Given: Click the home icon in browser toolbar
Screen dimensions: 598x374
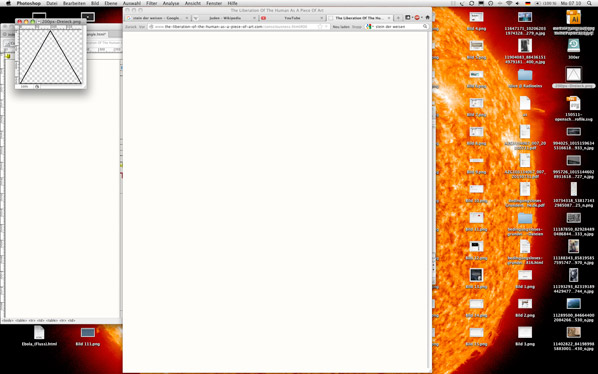Looking at the screenshot, I should point(428,18).
